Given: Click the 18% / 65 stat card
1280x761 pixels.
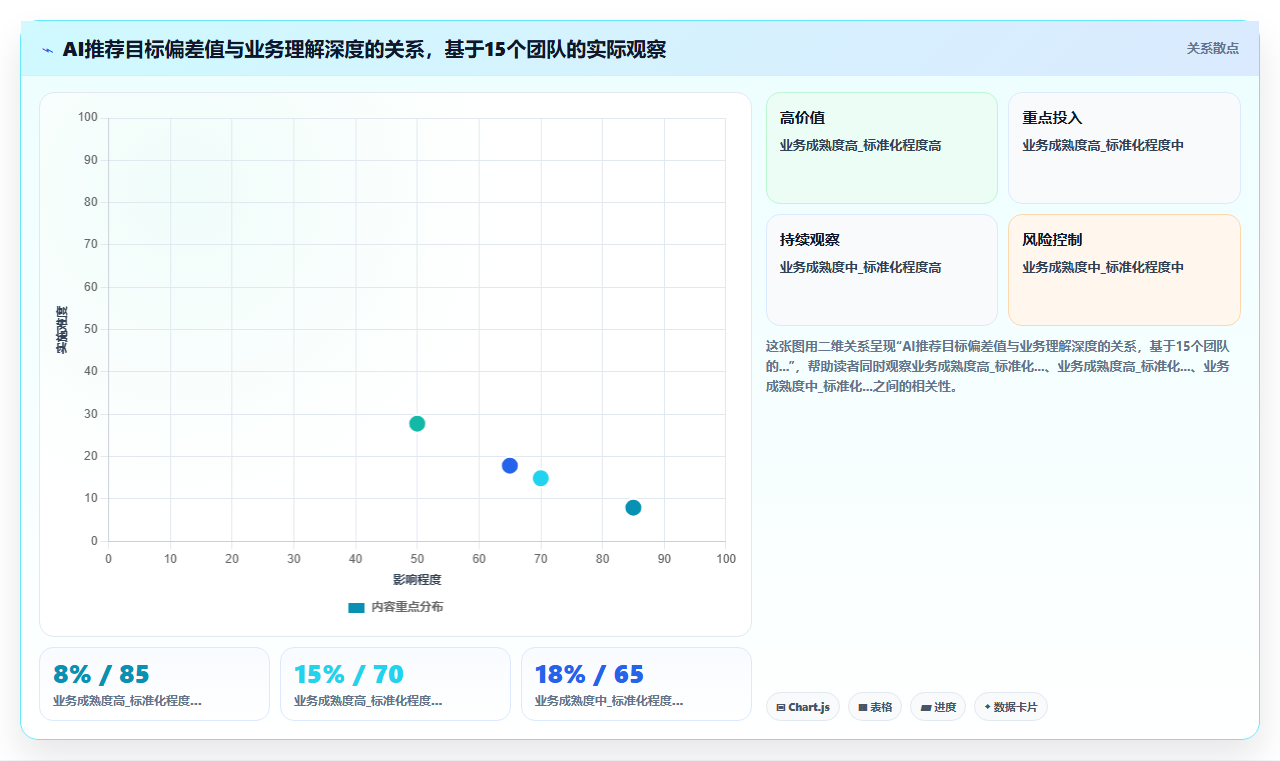Looking at the screenshot, I should click(636, 684).
